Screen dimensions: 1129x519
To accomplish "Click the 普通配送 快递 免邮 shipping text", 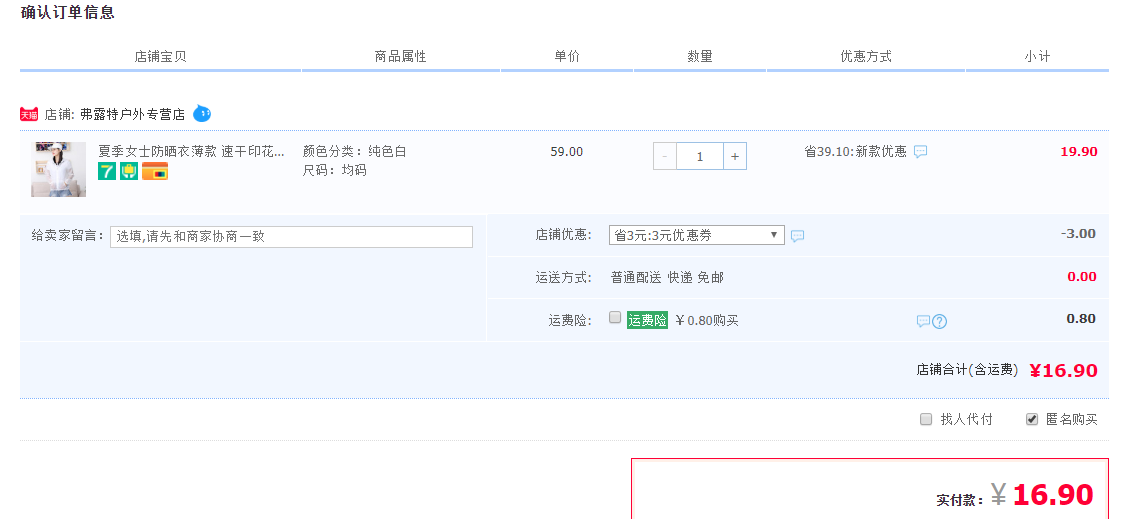I will coord(667,277).
